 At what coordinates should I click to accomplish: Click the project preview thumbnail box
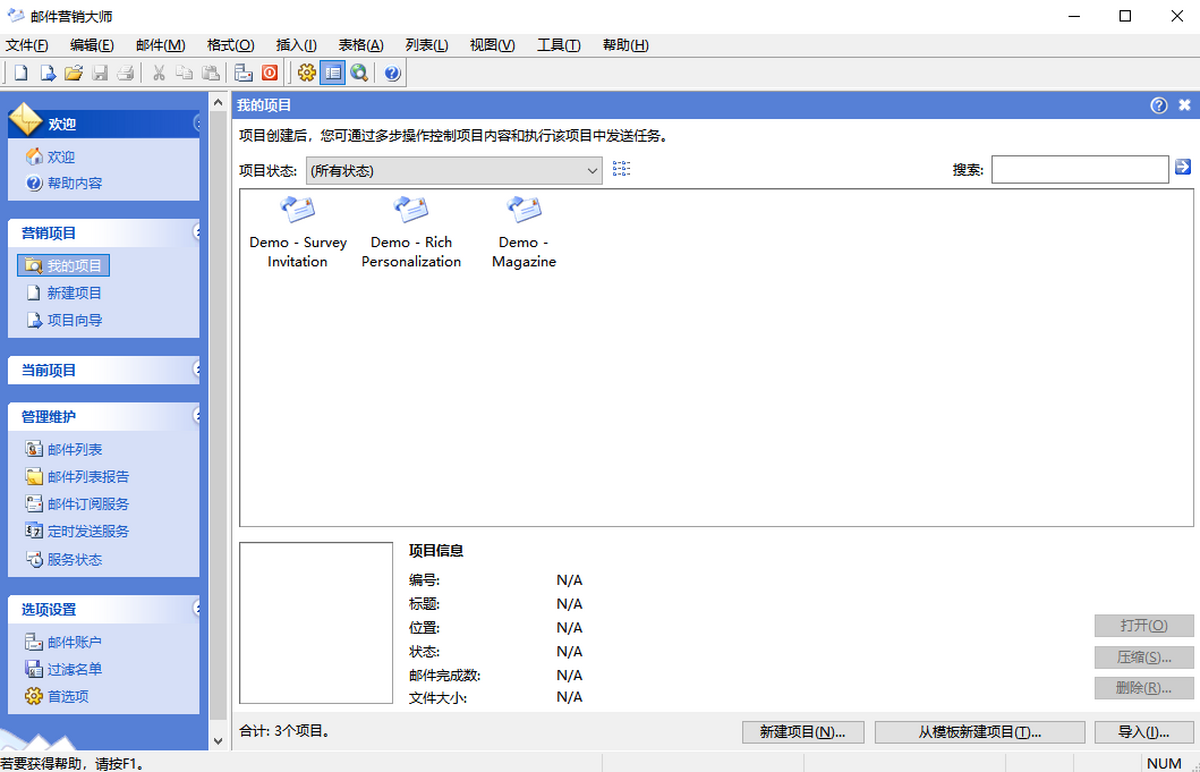pyautogui.click(x=317, y=623)
